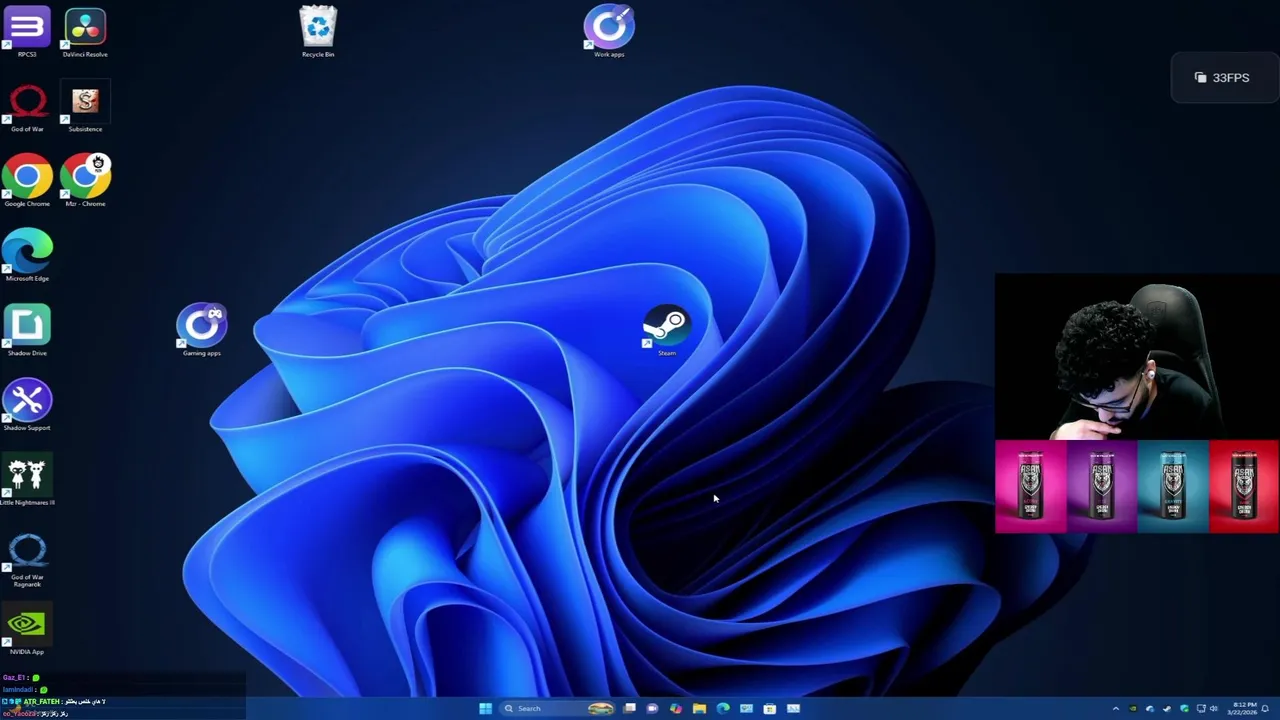The image size is (1280, 720).
Task: Open the Shadow Drive shortcut
Action: (27, 330)
